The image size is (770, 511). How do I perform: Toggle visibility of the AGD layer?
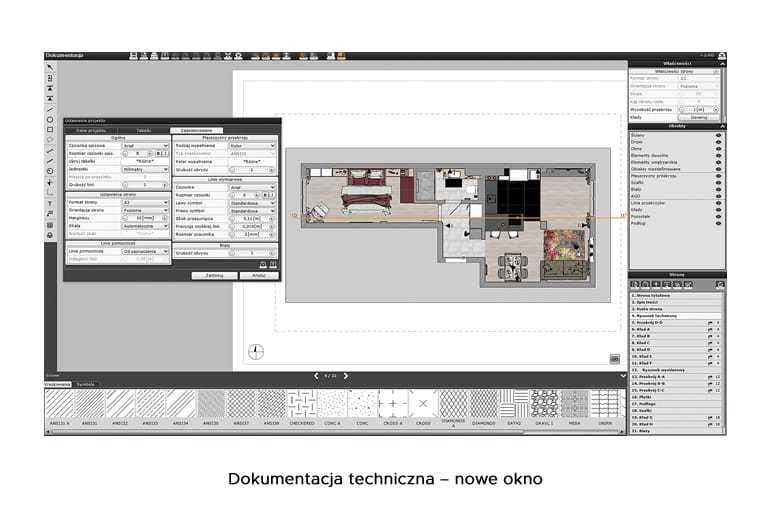tap(718, 196)
